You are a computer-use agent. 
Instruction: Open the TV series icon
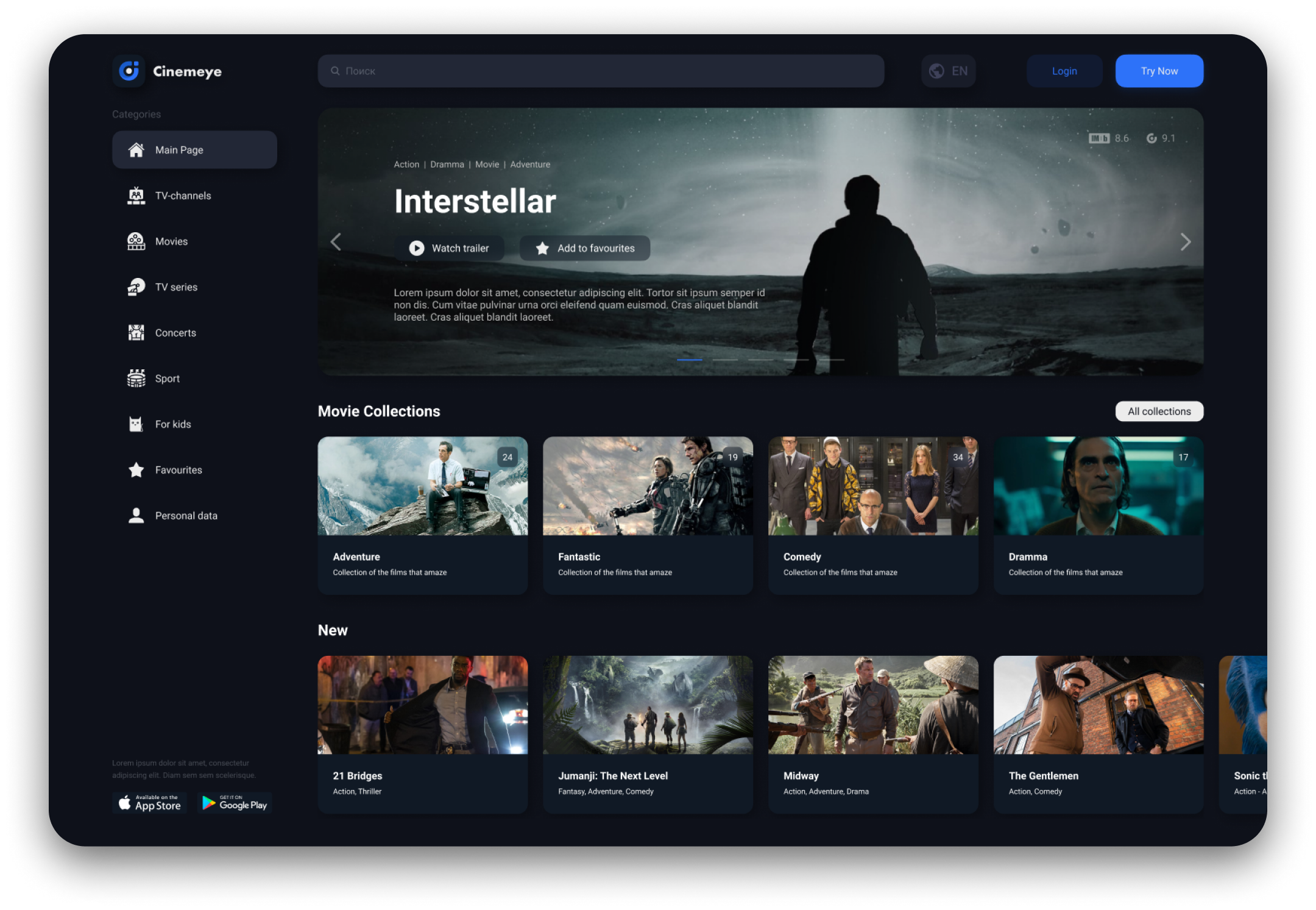click(x=136, y=287)
